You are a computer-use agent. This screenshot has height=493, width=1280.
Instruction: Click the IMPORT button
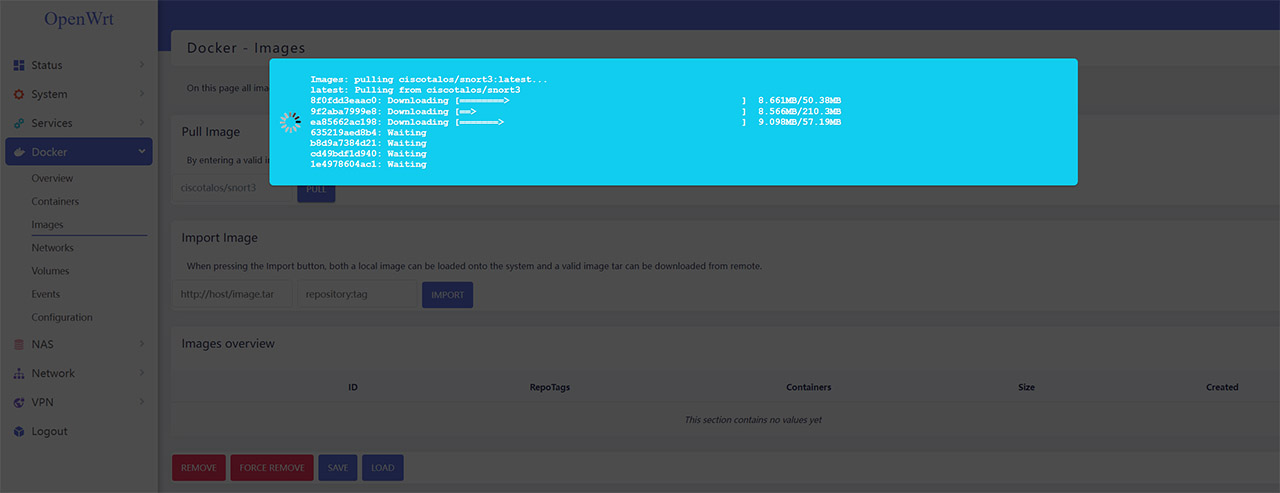click(448, 295)
